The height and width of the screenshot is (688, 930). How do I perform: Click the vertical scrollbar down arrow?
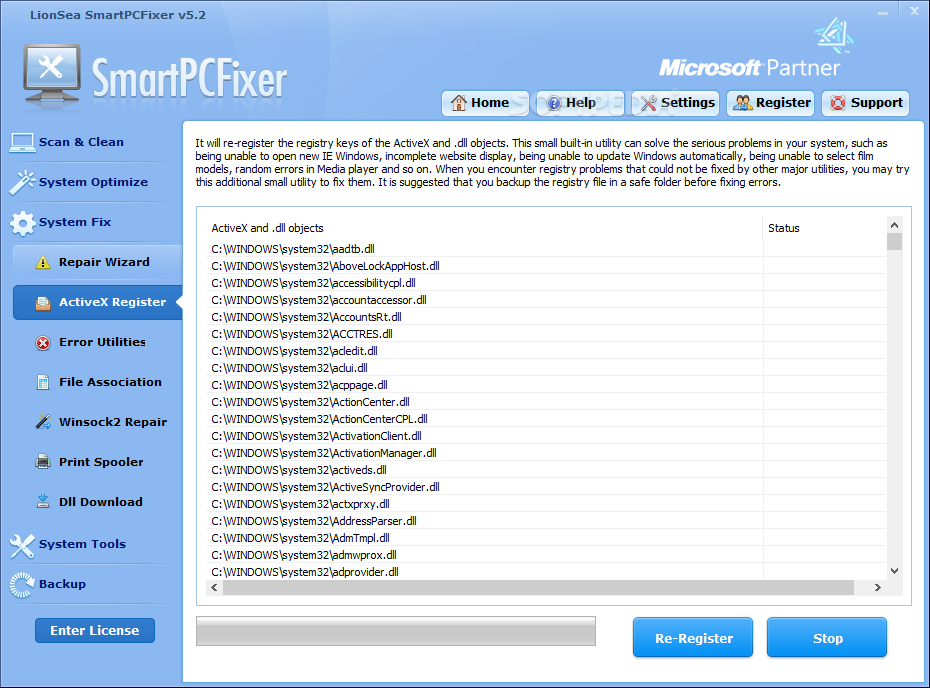(x=894, y=571)
